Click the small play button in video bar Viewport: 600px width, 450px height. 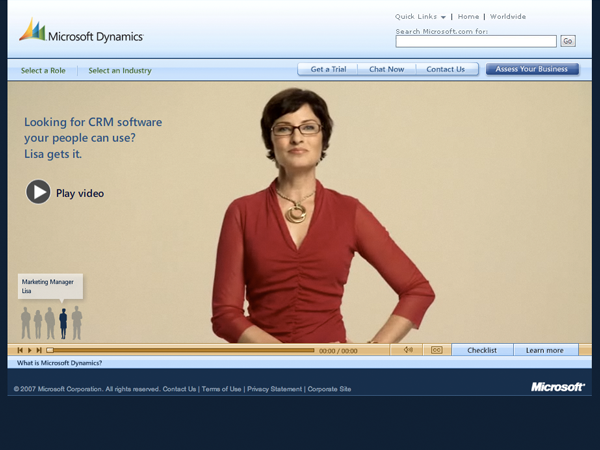[x=29, y=350]
